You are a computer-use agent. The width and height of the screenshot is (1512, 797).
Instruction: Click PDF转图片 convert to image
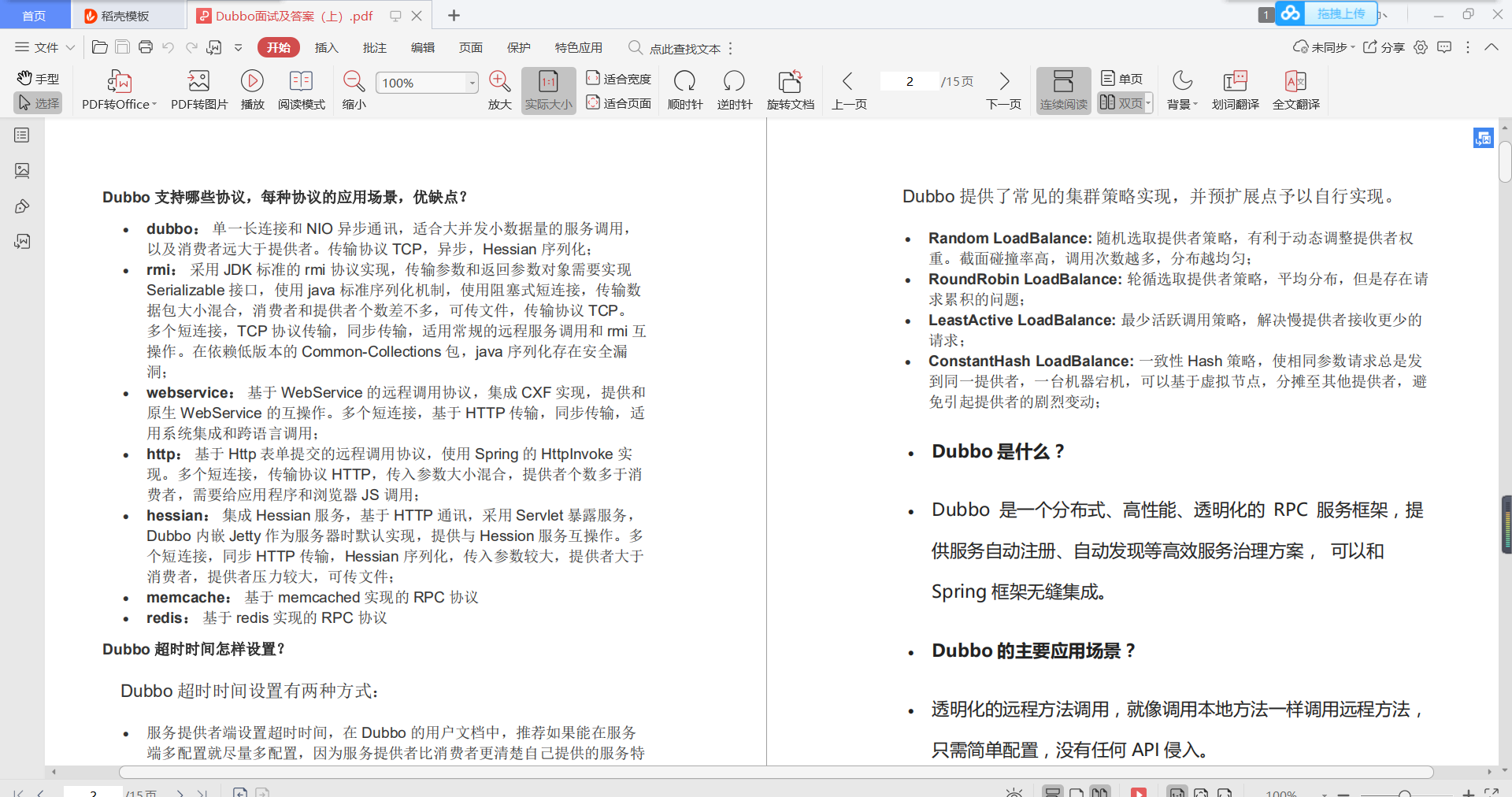point(199,90)
